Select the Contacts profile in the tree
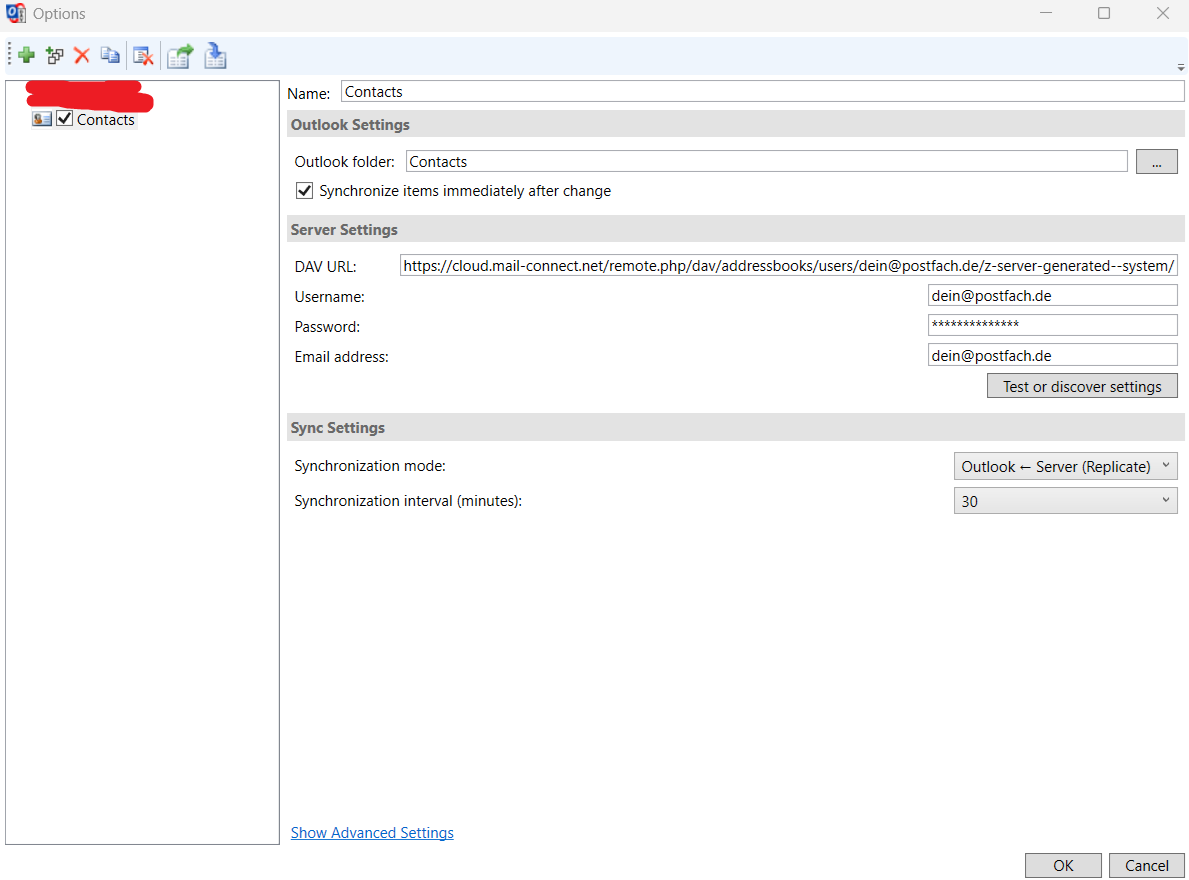Viewport: 1189px width, 880px height. tap(105, 120)
